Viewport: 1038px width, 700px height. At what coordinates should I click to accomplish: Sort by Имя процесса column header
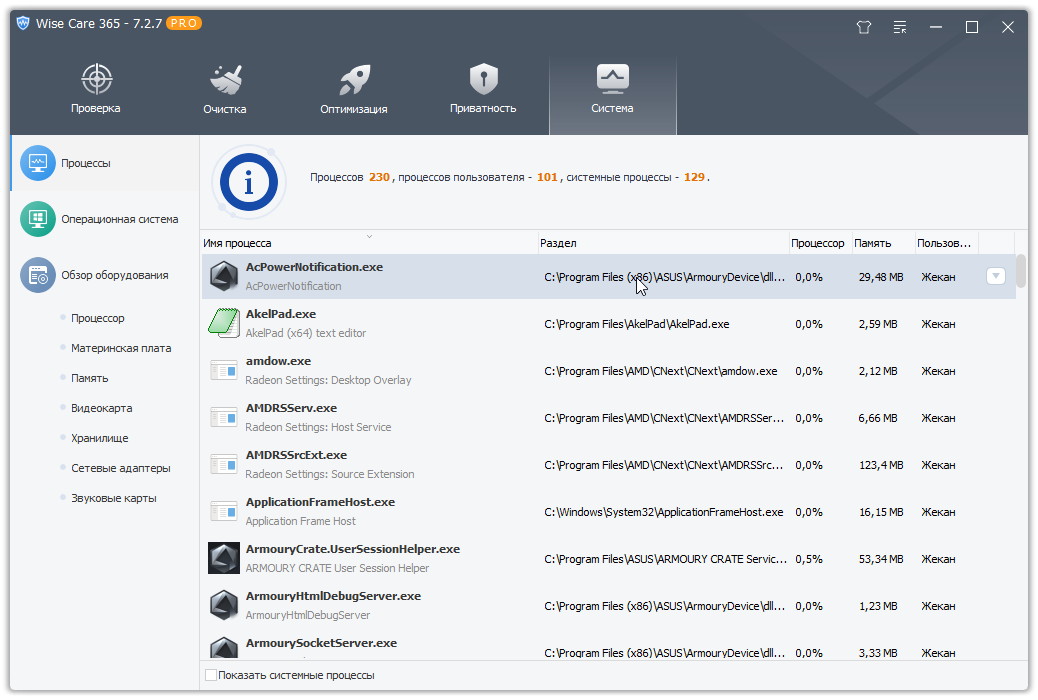369,243
